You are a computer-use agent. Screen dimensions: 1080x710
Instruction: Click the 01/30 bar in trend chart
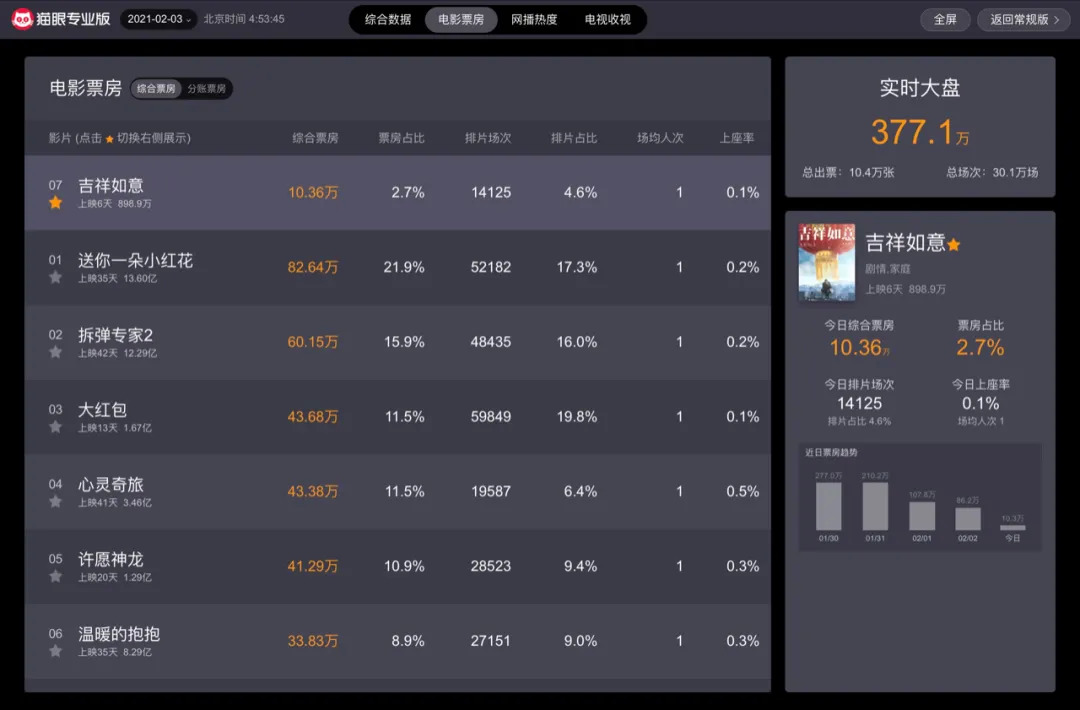[x=829, y=506]
